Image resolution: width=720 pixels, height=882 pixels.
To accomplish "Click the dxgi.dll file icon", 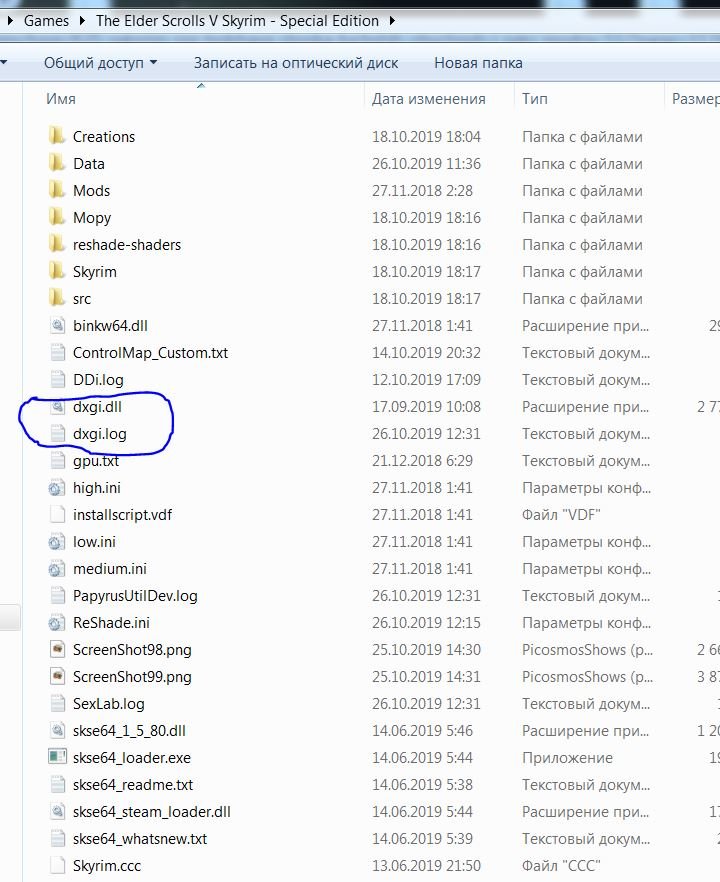I will point(57,407).
